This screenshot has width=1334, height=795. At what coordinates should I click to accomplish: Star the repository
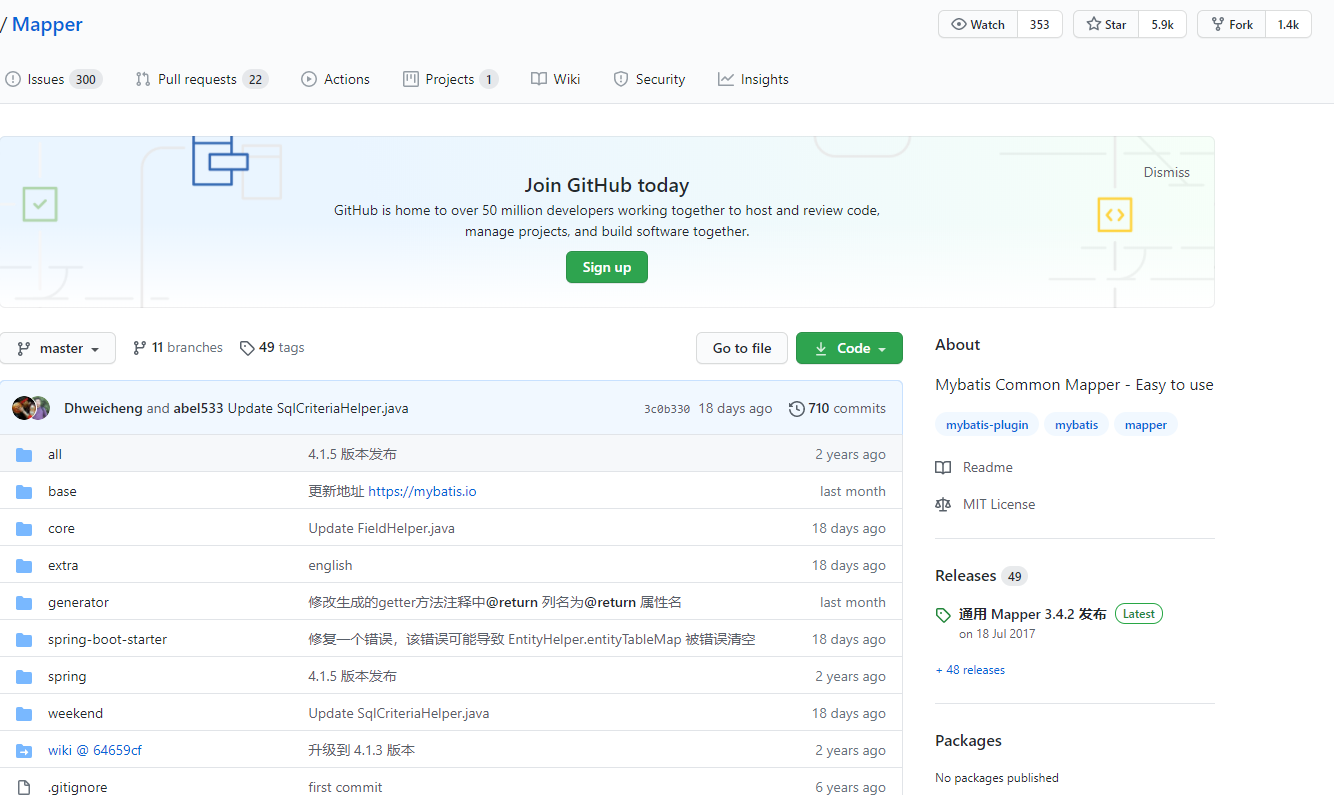(x=1106, y=25)
